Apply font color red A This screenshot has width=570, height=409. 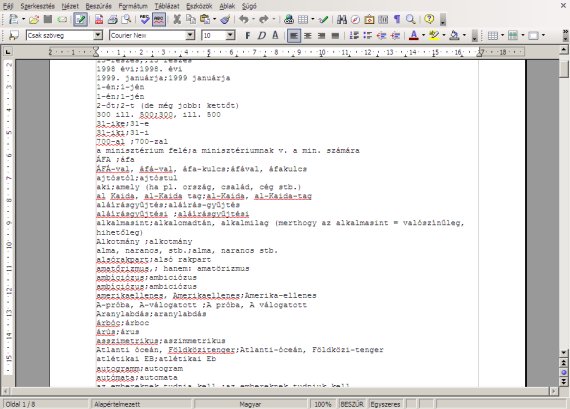point(414,35)
